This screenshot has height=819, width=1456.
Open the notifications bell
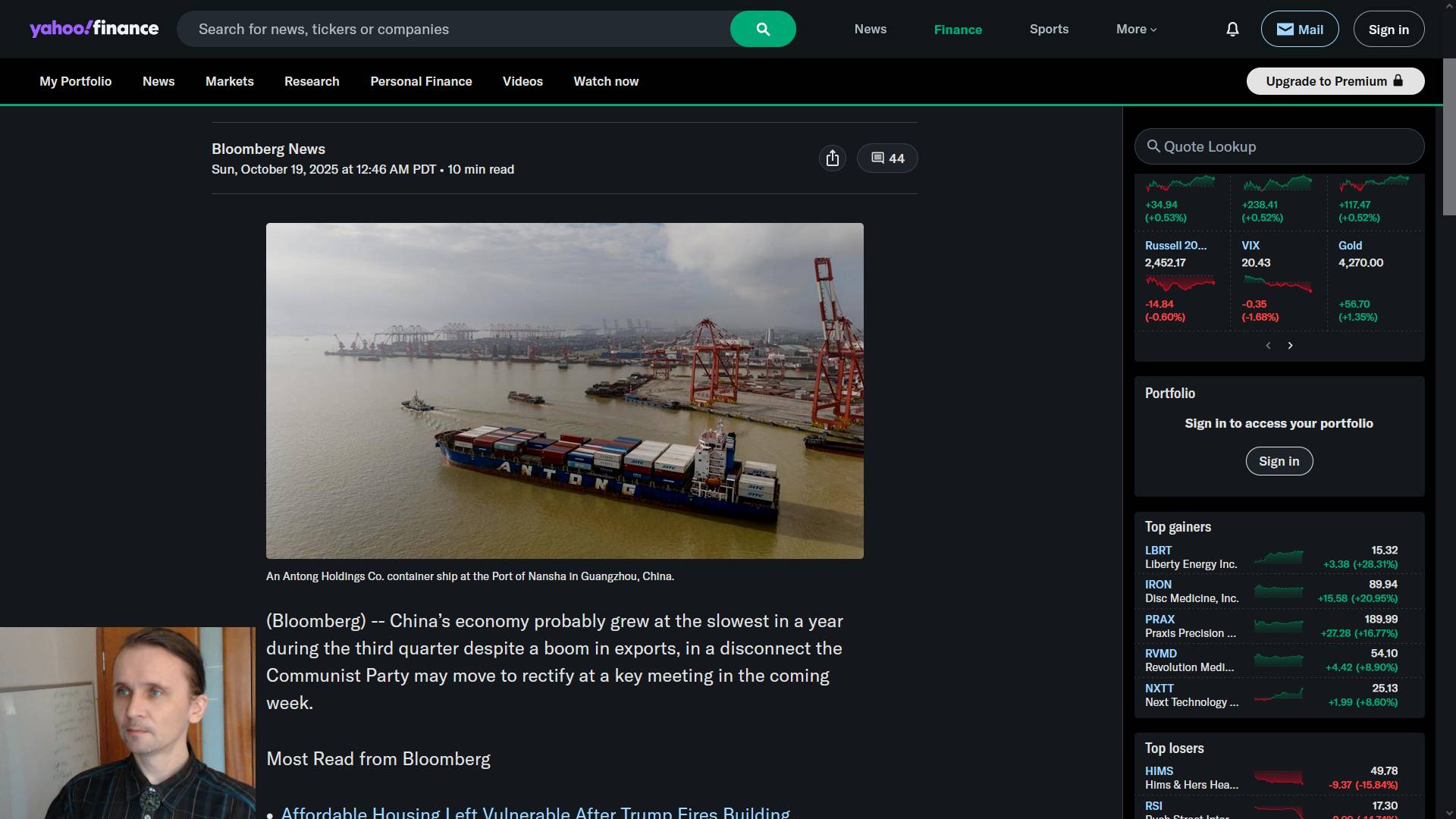[x=1232, y=29]
